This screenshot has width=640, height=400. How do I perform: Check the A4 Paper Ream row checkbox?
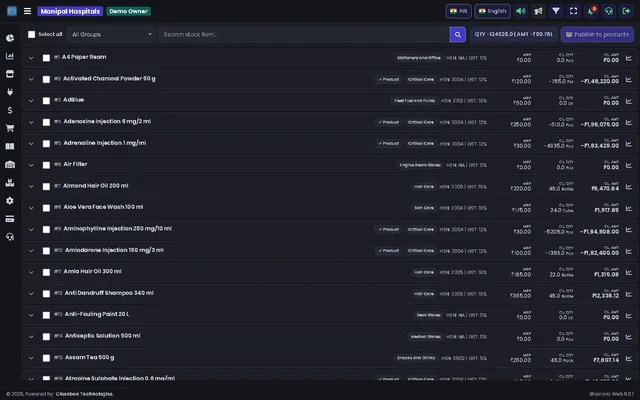click(46, 58)
